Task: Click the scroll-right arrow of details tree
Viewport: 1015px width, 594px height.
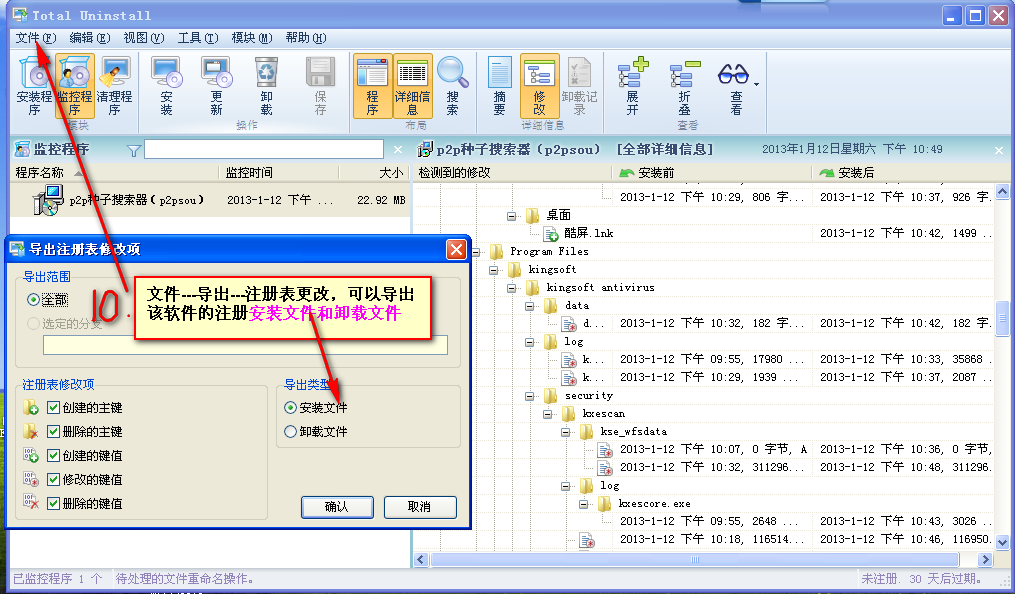Action: click(985, 560)
